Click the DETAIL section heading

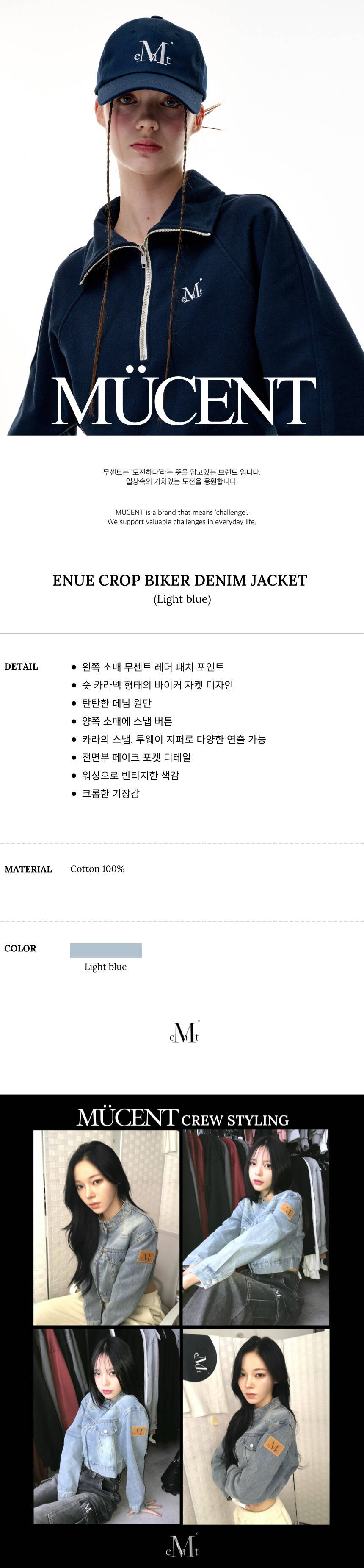point(21,667)
